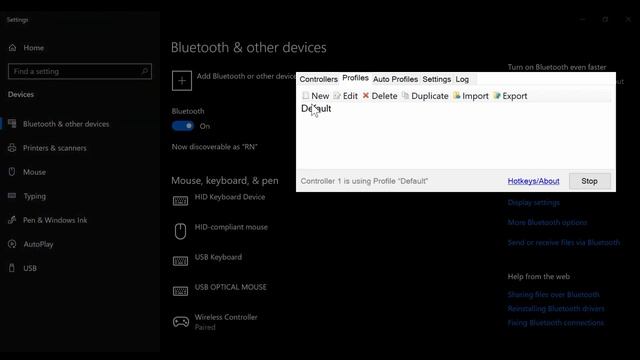Open Printers & scanners settings
This screenshot has width=640, height=360.
pyautogui.click(x=47, y=148)
